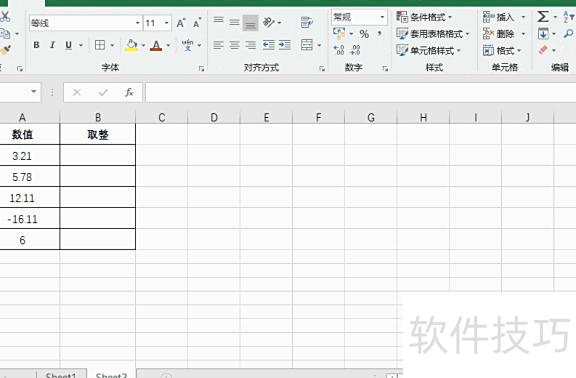The height and width of the screenshot is (378, 576).
Task: Open the font color dropdown arrow
Action: 168,45
